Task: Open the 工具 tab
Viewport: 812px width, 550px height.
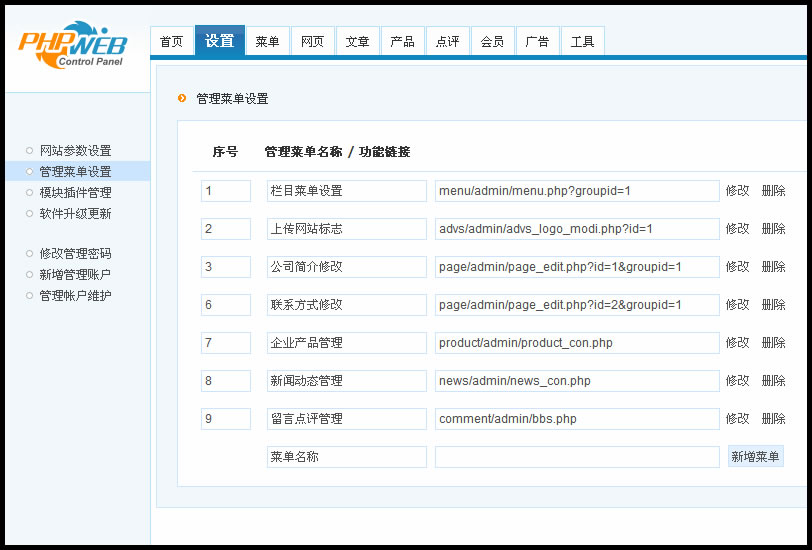Action: [x=582, y=42]
